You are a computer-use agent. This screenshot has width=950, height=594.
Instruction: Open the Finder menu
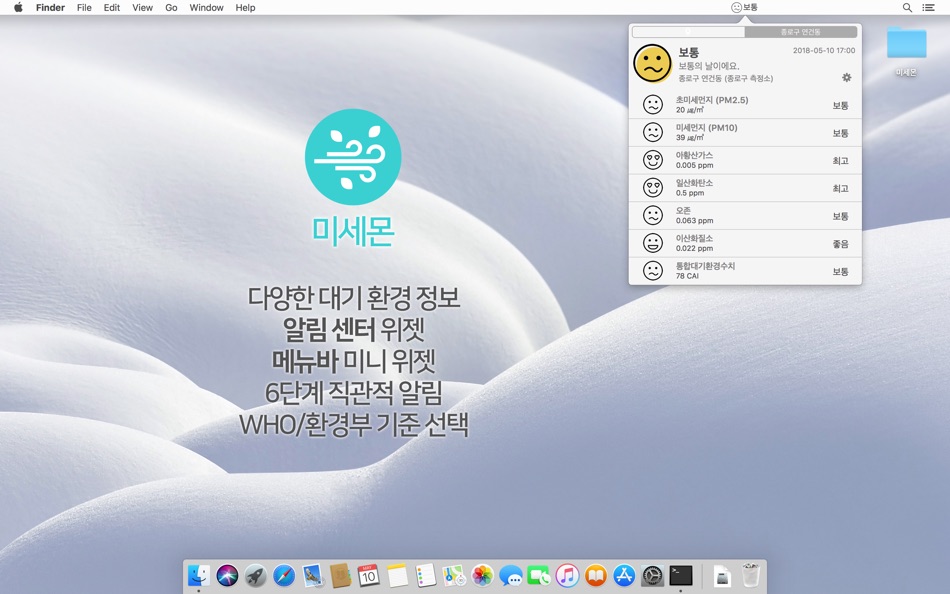50,7
